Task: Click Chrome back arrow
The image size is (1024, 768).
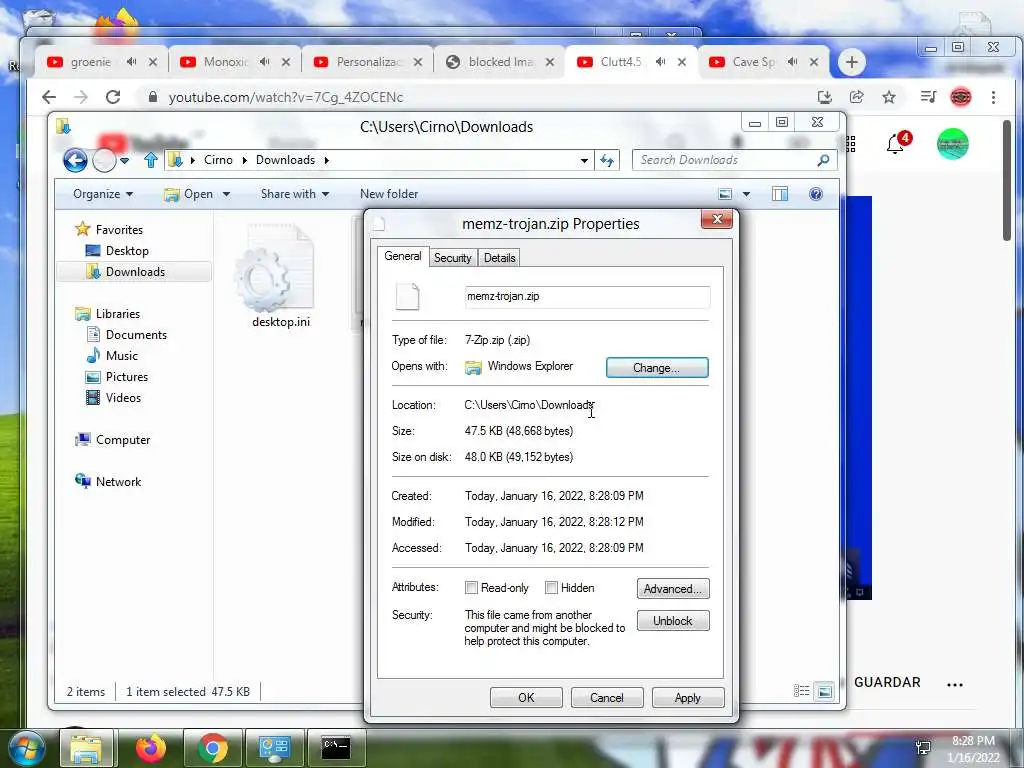Action: click(x=49, y=97)
